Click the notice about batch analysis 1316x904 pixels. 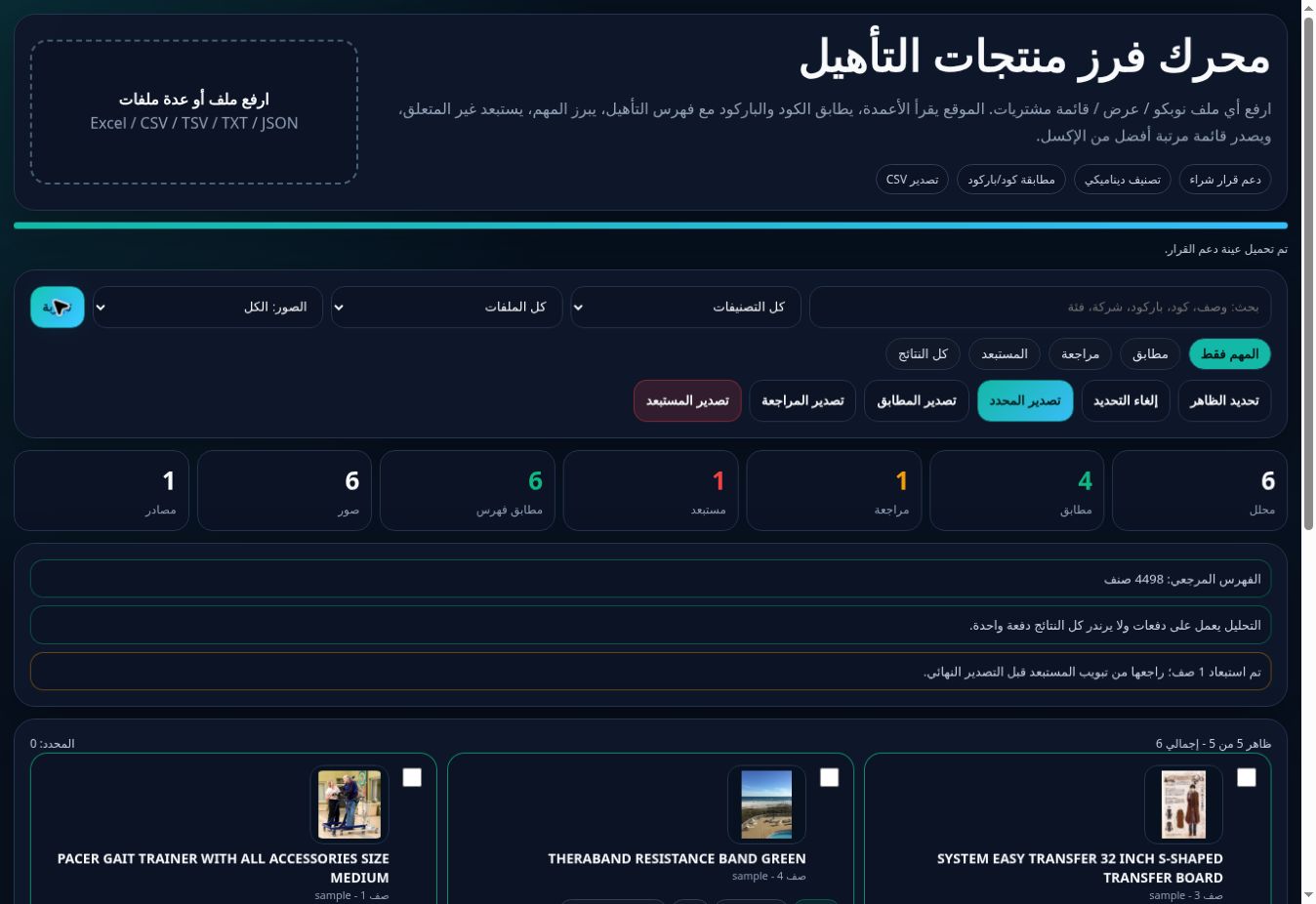[x=650, y=625]
